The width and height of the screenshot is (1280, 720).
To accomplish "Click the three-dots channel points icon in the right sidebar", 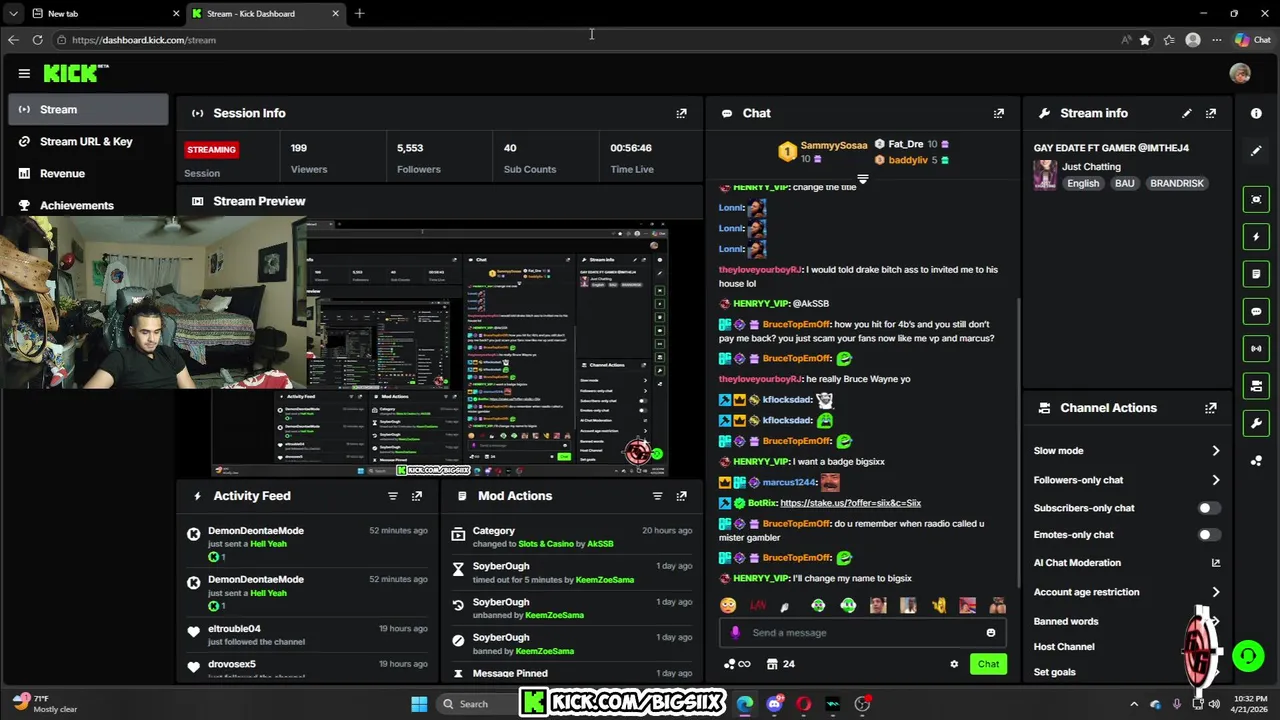I will pyautogui.click(x=1256, y=460).
